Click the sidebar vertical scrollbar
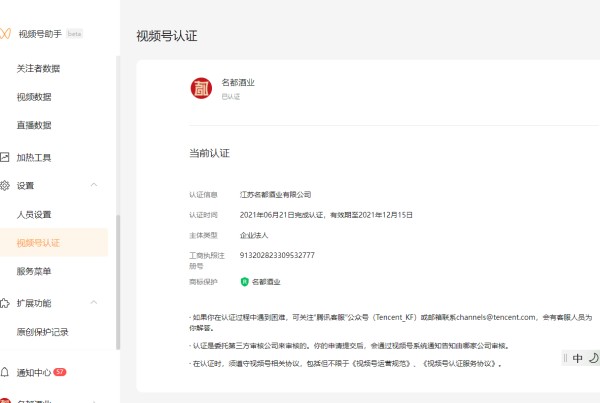This screenshot has height=403, width=600. (117, 280)
